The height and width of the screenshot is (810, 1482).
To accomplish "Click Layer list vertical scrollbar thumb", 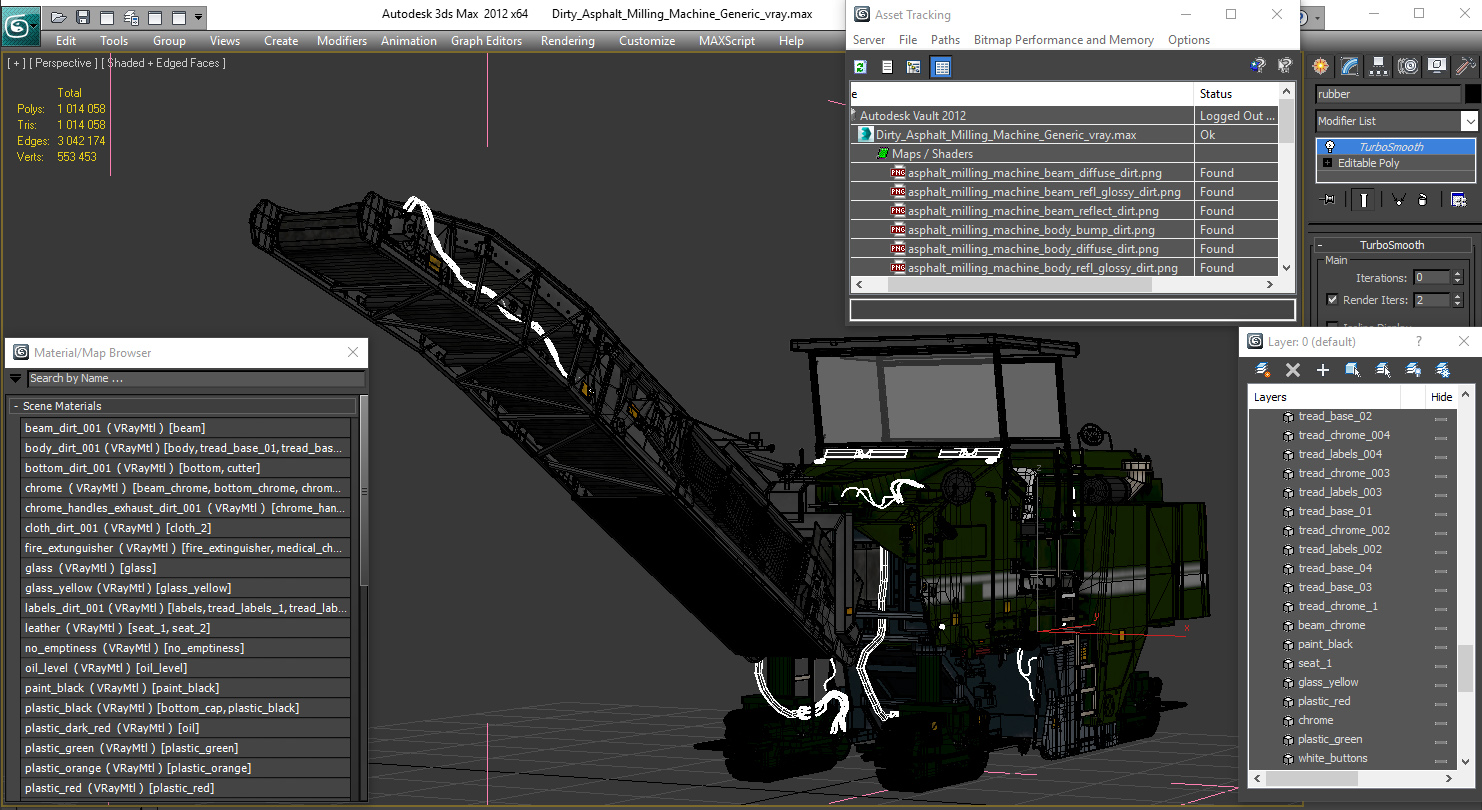I will [x=1465, y=668].
